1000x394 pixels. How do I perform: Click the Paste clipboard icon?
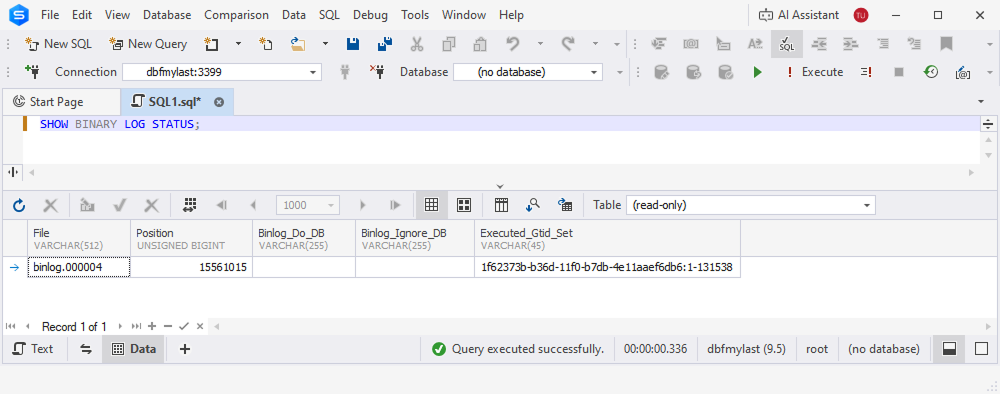[480, 44]
